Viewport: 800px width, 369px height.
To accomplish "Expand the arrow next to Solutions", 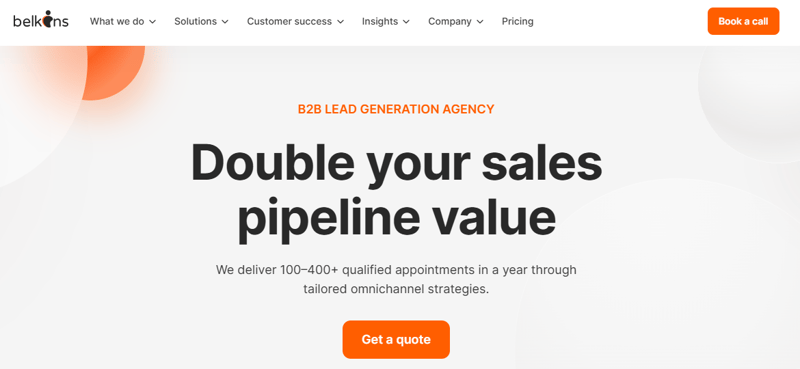I will [x=225, y=22].
